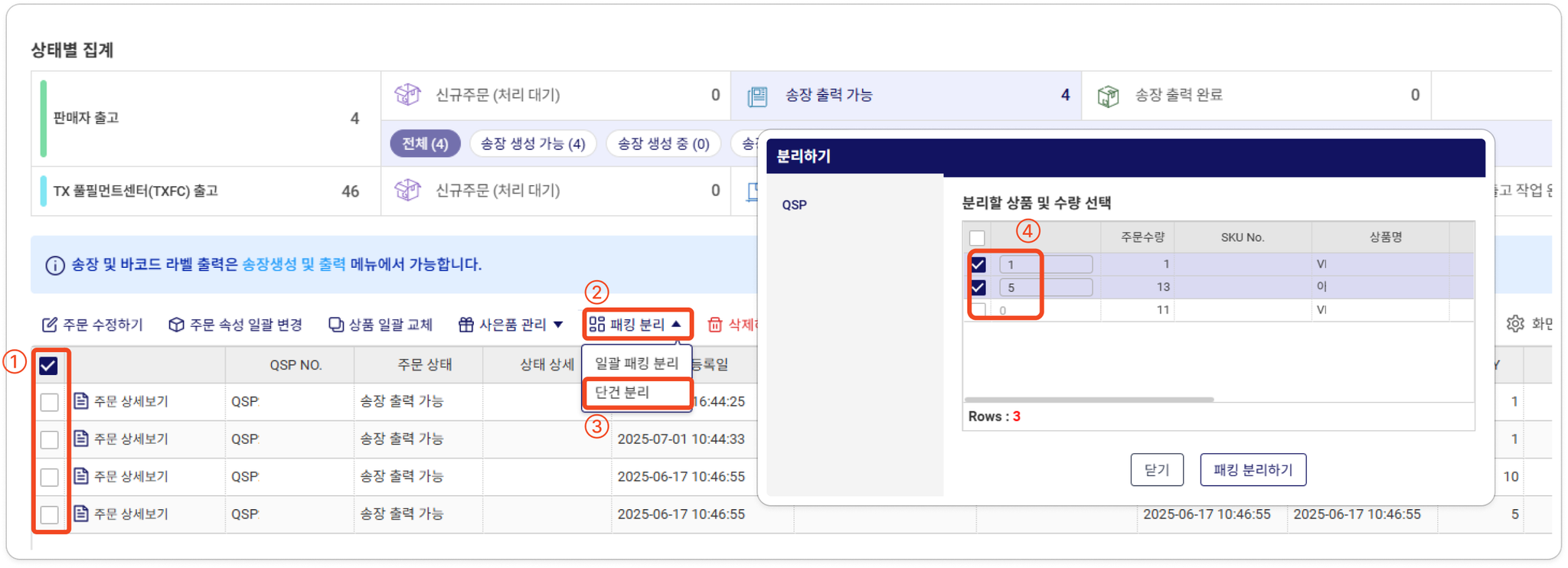Viewport: 1568px width, 568px height.
Task: Click the 송장 출력 완료 status card
Action: pos(1256,96)
